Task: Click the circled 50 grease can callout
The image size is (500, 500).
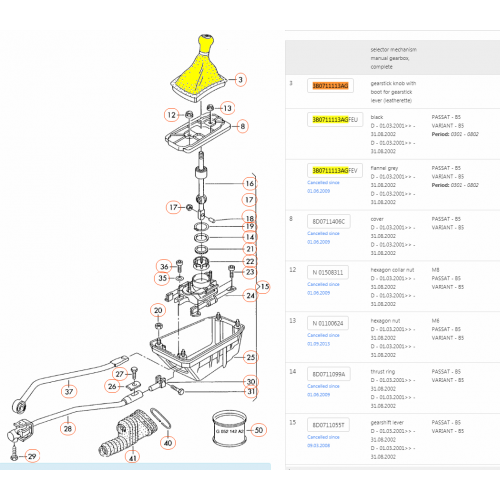Action: [259, 430]
